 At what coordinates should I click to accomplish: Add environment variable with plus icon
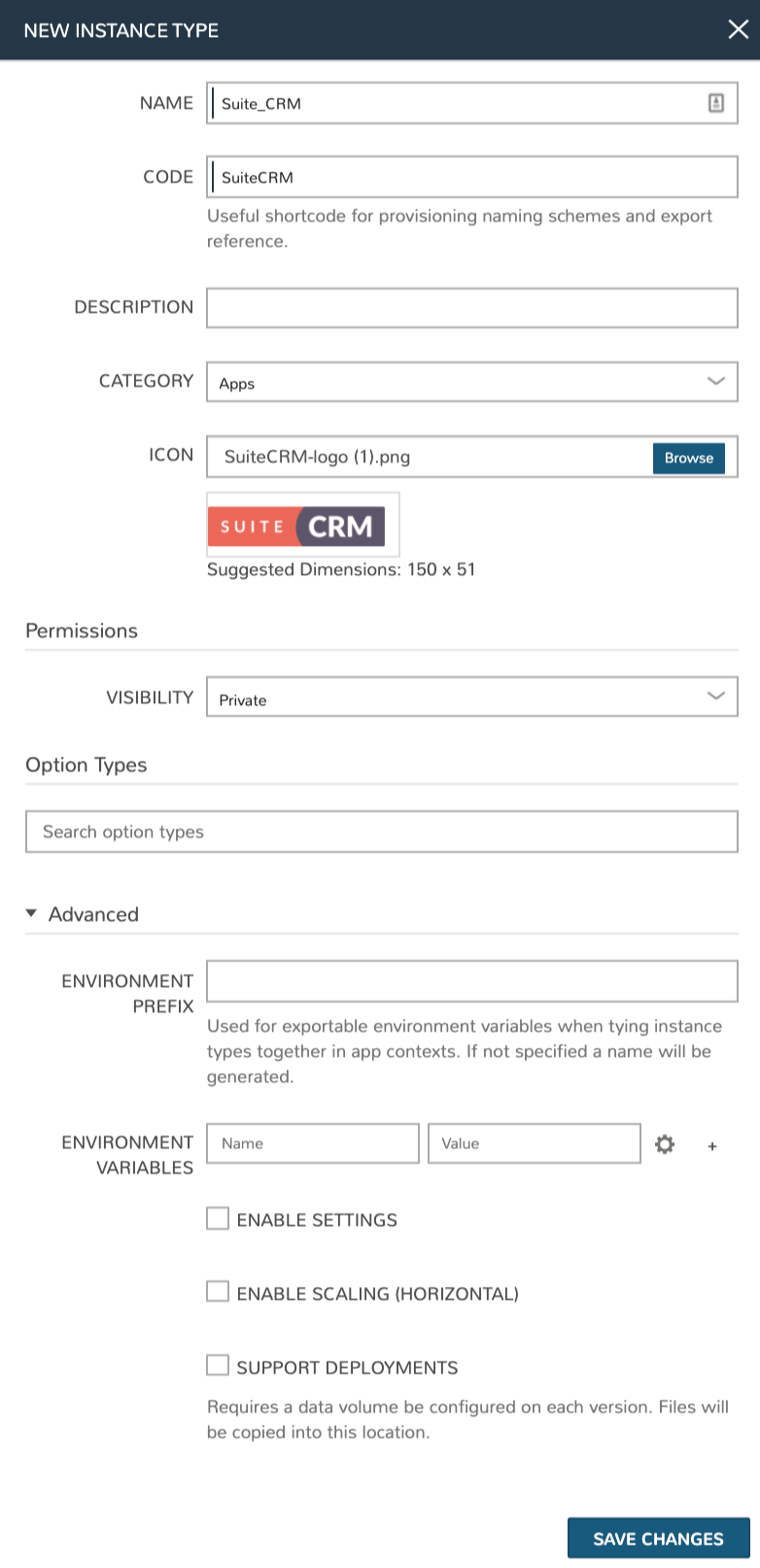click(x=712, y=1146)
